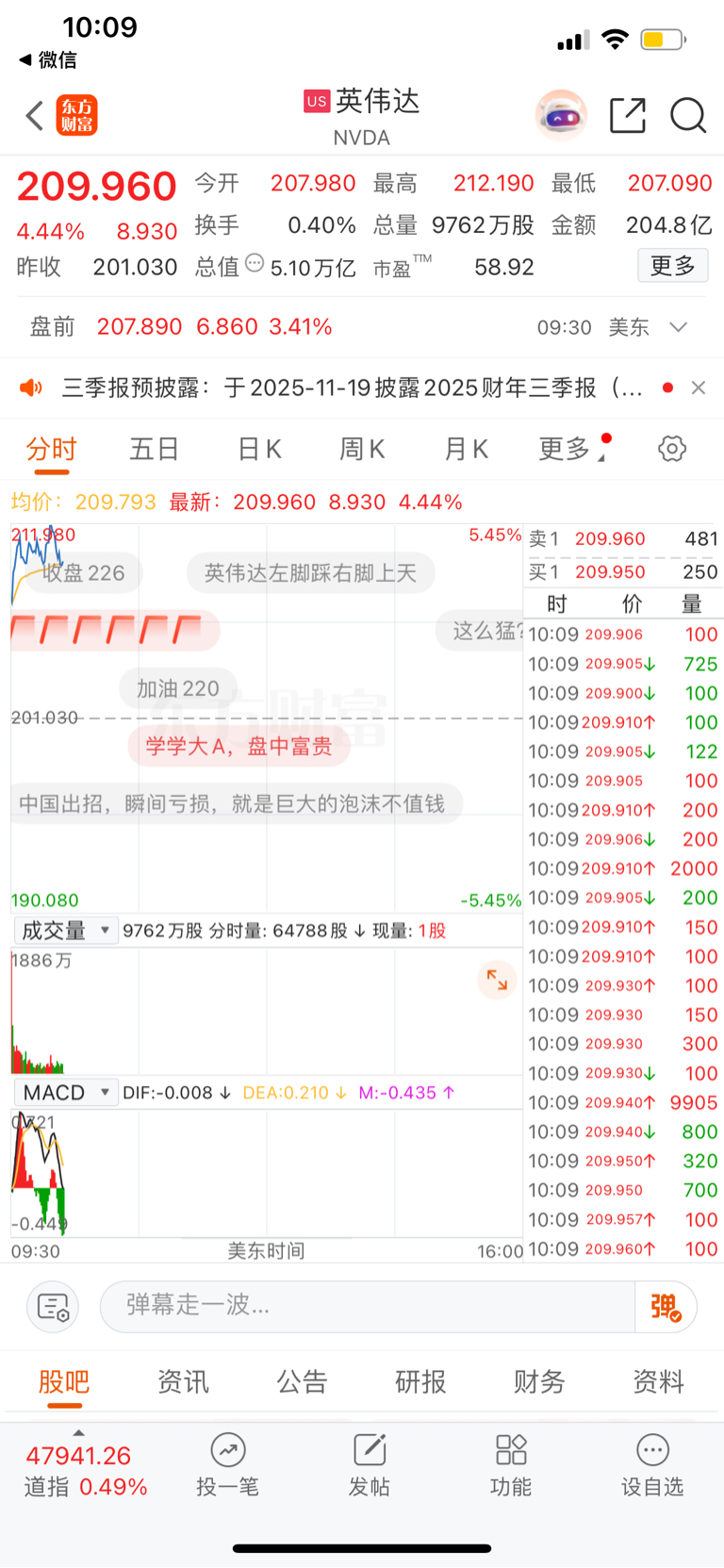724x1568 pixels.
Task: Switch to 五日 chart tab
Action: tap(155, 449)
